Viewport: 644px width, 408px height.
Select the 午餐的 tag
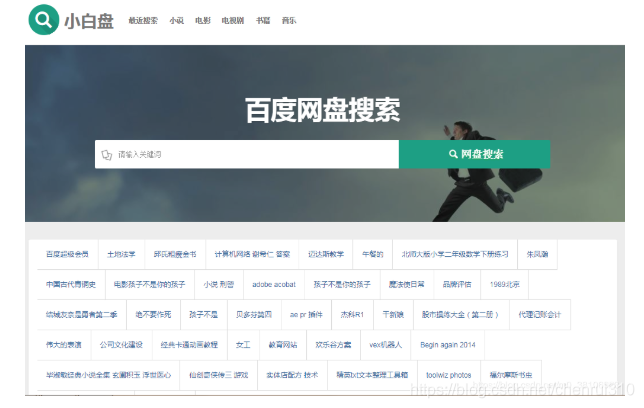click(x=373, y=254)
